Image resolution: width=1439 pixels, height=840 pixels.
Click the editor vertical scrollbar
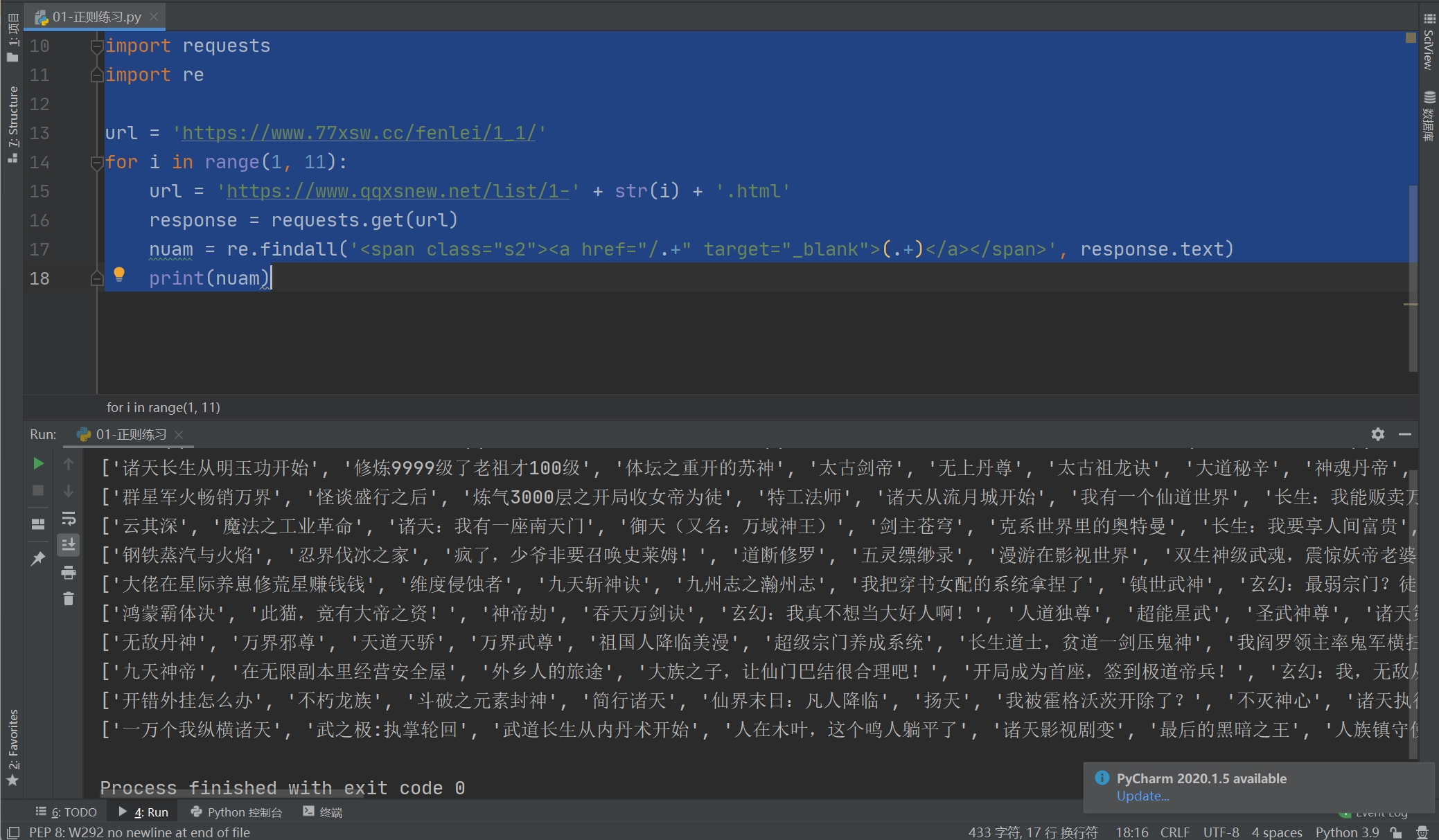pyautogui.click(x=1413, y=277)
